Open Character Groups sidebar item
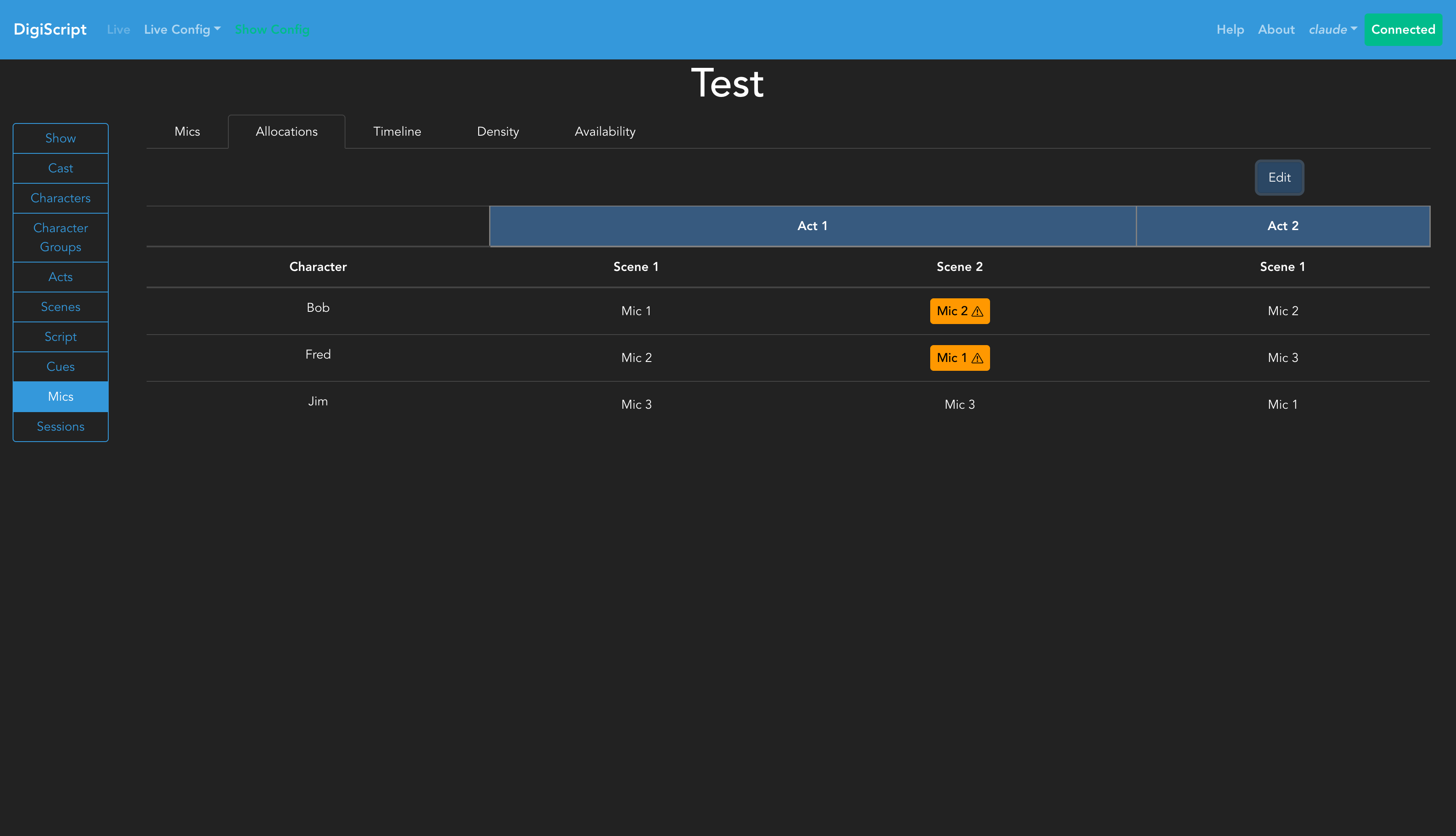Screen dimensions: 1456x836 60,237
